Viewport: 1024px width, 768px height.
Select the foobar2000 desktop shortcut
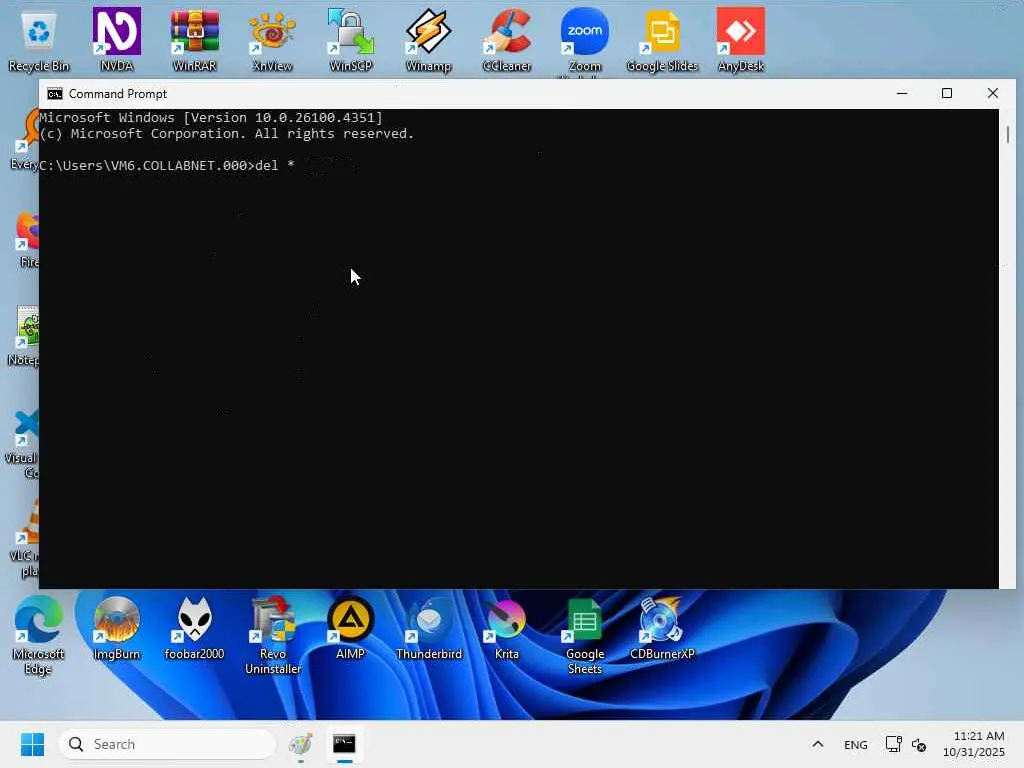coord(195,628)
